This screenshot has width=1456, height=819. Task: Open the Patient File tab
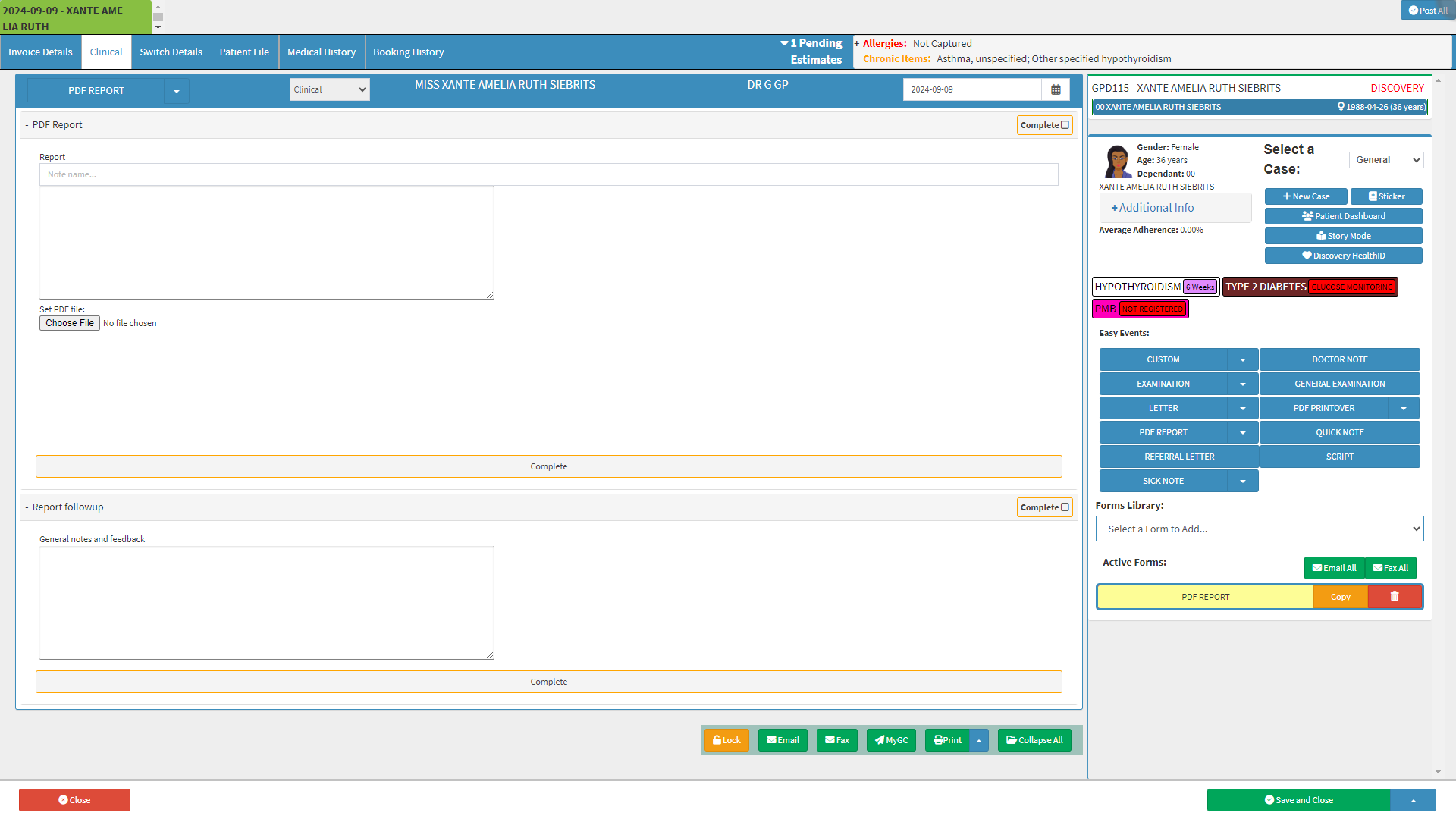(244, 52)
